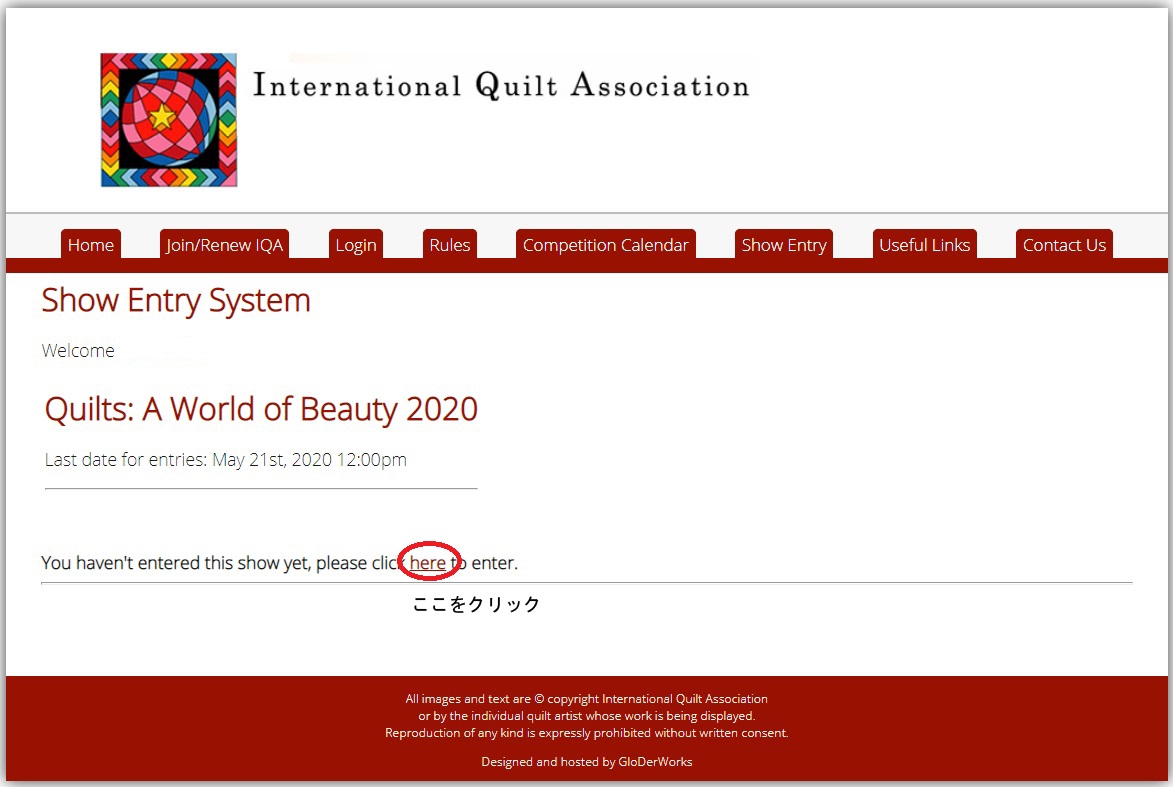Click the International Quilt Association title text
This screenshot has height=787, width=1173.
(x=500, y=86)
